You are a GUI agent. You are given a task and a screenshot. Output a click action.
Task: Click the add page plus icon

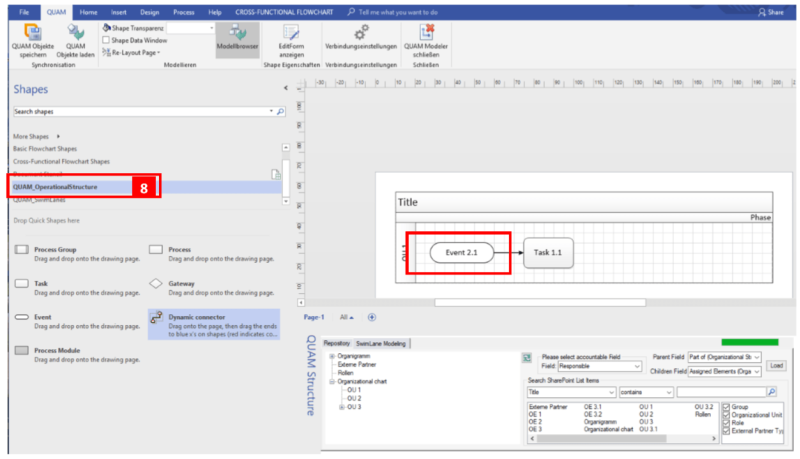click(372, 317)
